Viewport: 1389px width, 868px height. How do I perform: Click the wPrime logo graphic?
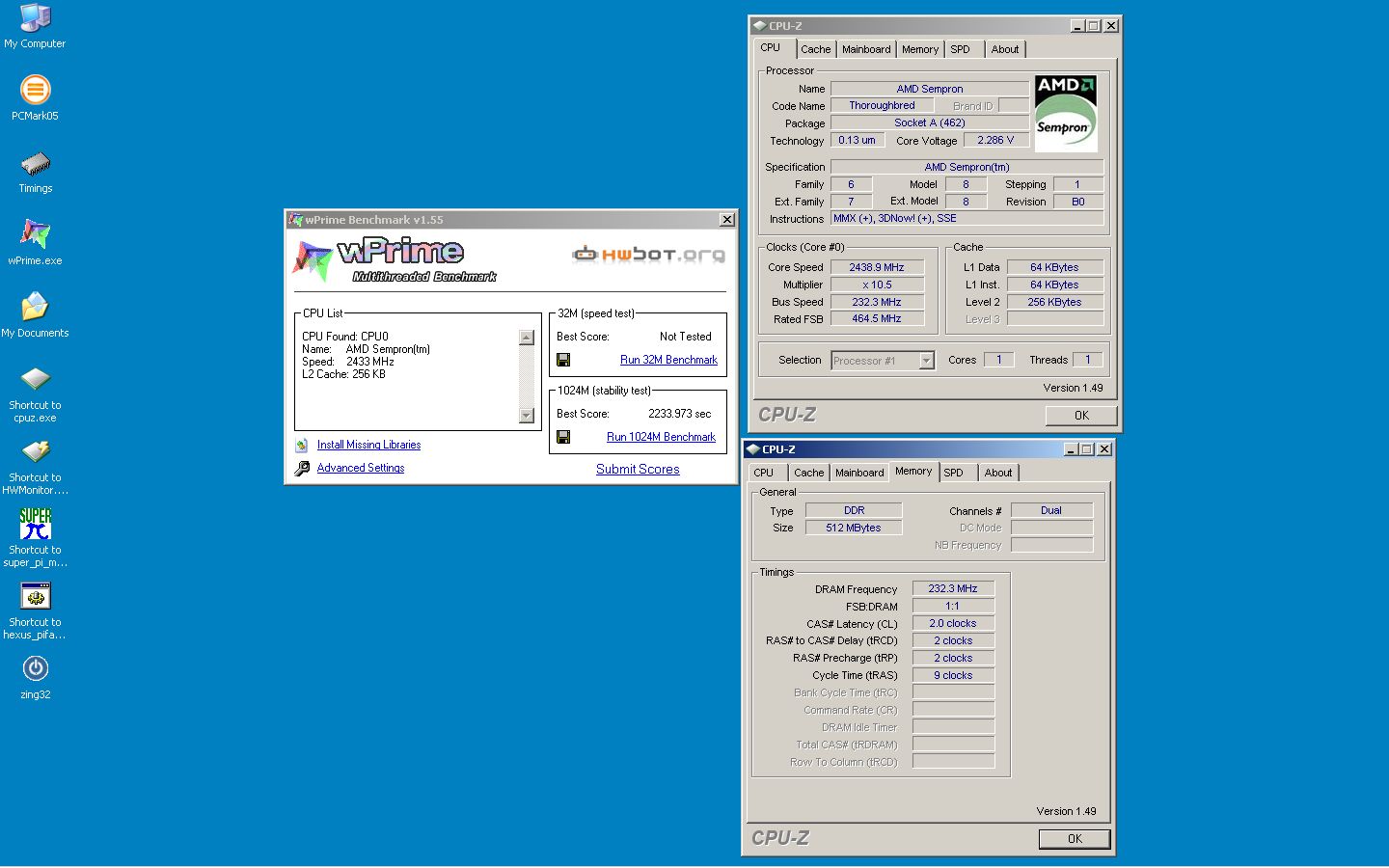coord(394,260)
